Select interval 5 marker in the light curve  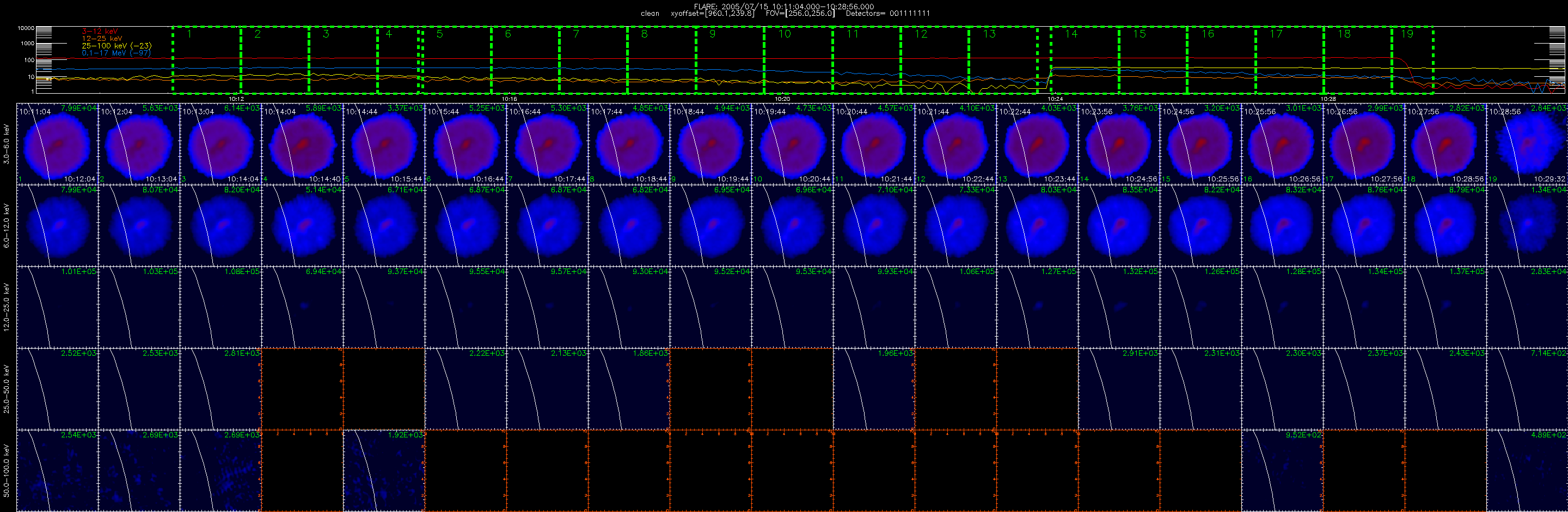coord(439,34)
